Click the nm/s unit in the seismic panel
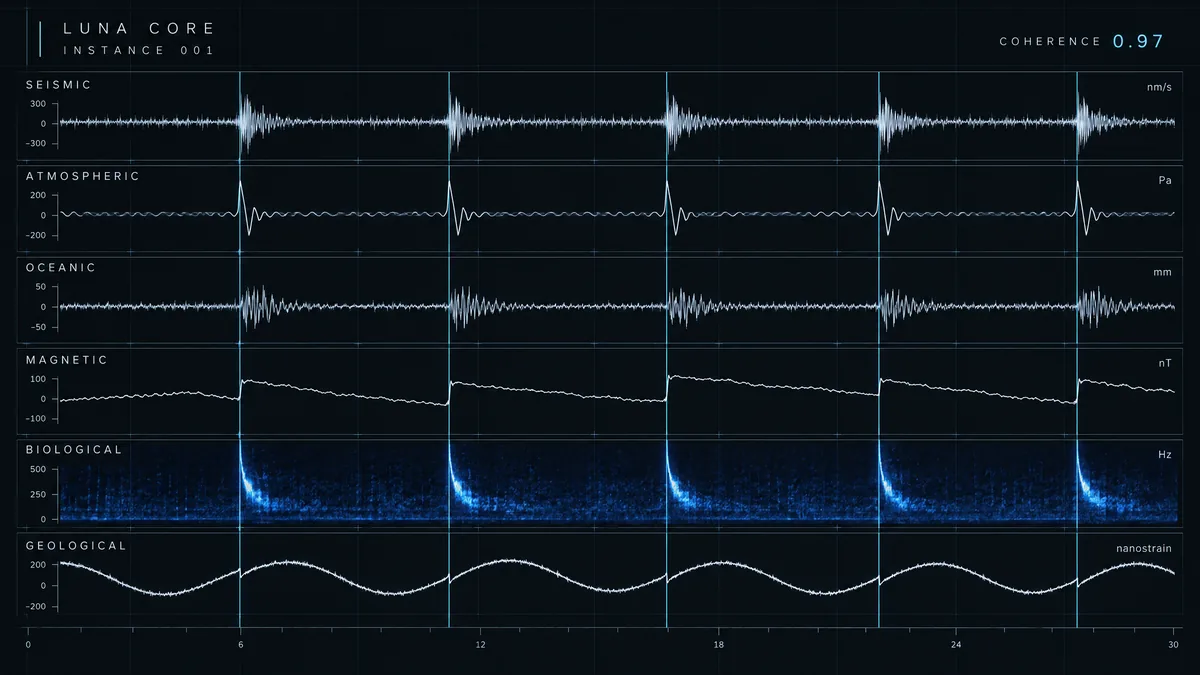This screenshot has height=675, width=1200. click(1159, 88)
